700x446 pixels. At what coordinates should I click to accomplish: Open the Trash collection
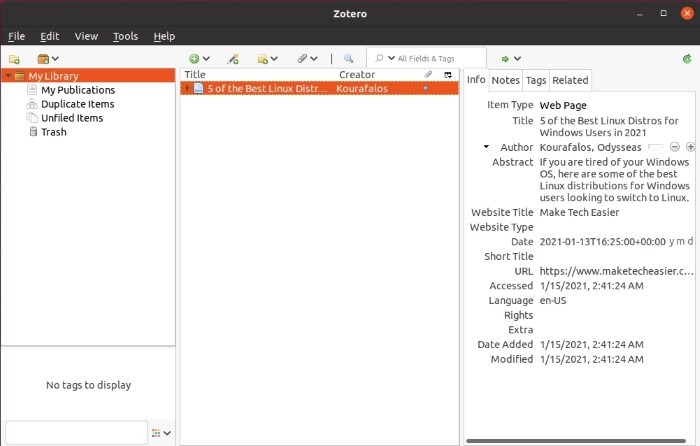point(54,132)
